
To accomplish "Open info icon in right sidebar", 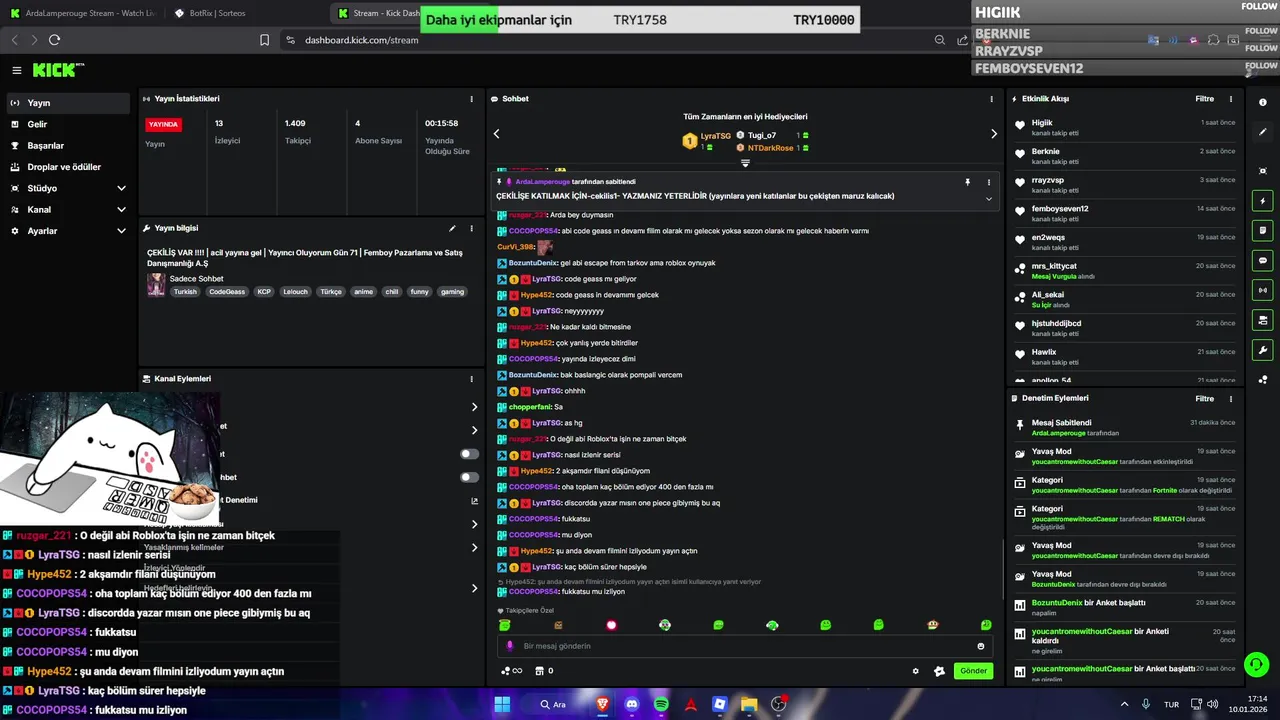I will point(1263,102).
